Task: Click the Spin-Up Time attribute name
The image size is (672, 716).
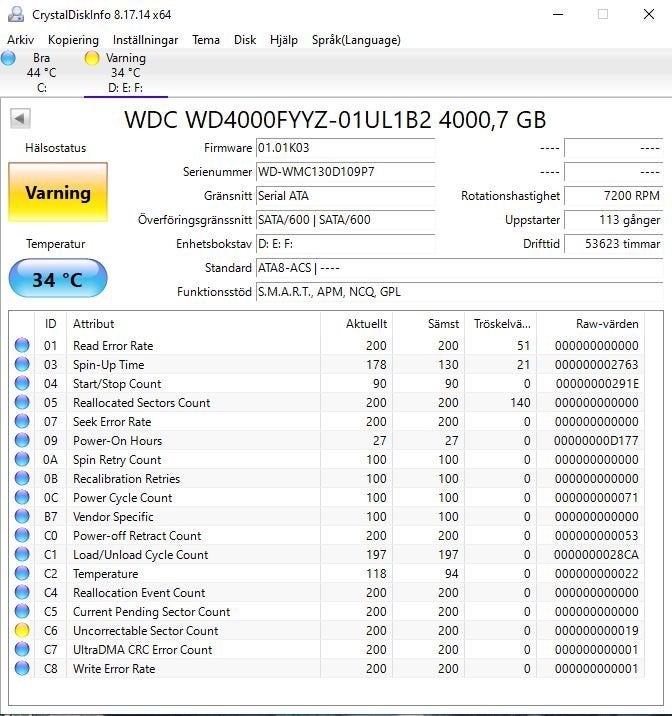Action: pos(109,365)
